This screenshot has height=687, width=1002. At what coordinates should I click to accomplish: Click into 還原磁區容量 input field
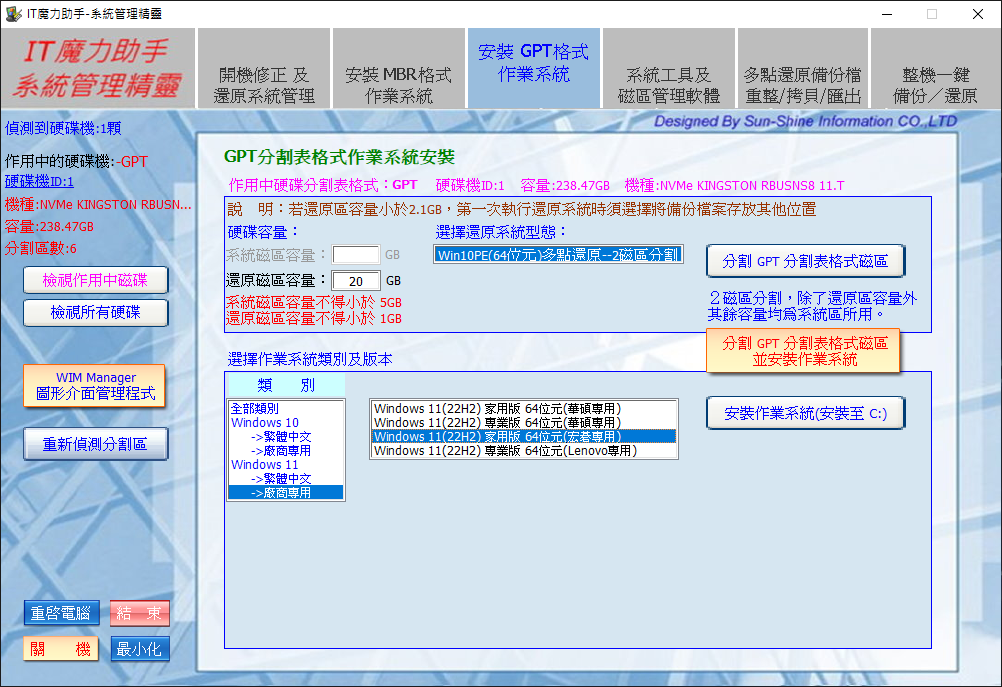[355, 281]
